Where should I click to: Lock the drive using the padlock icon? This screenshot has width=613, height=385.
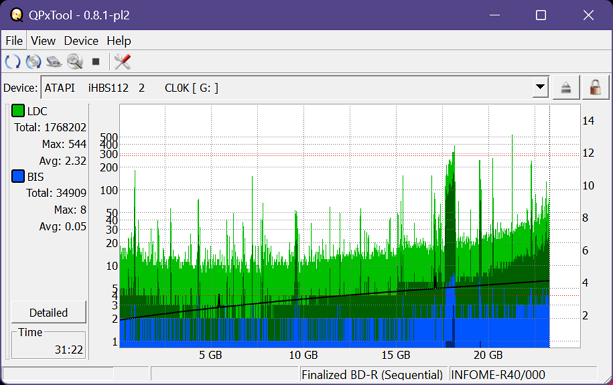click(x=595, y=88)
